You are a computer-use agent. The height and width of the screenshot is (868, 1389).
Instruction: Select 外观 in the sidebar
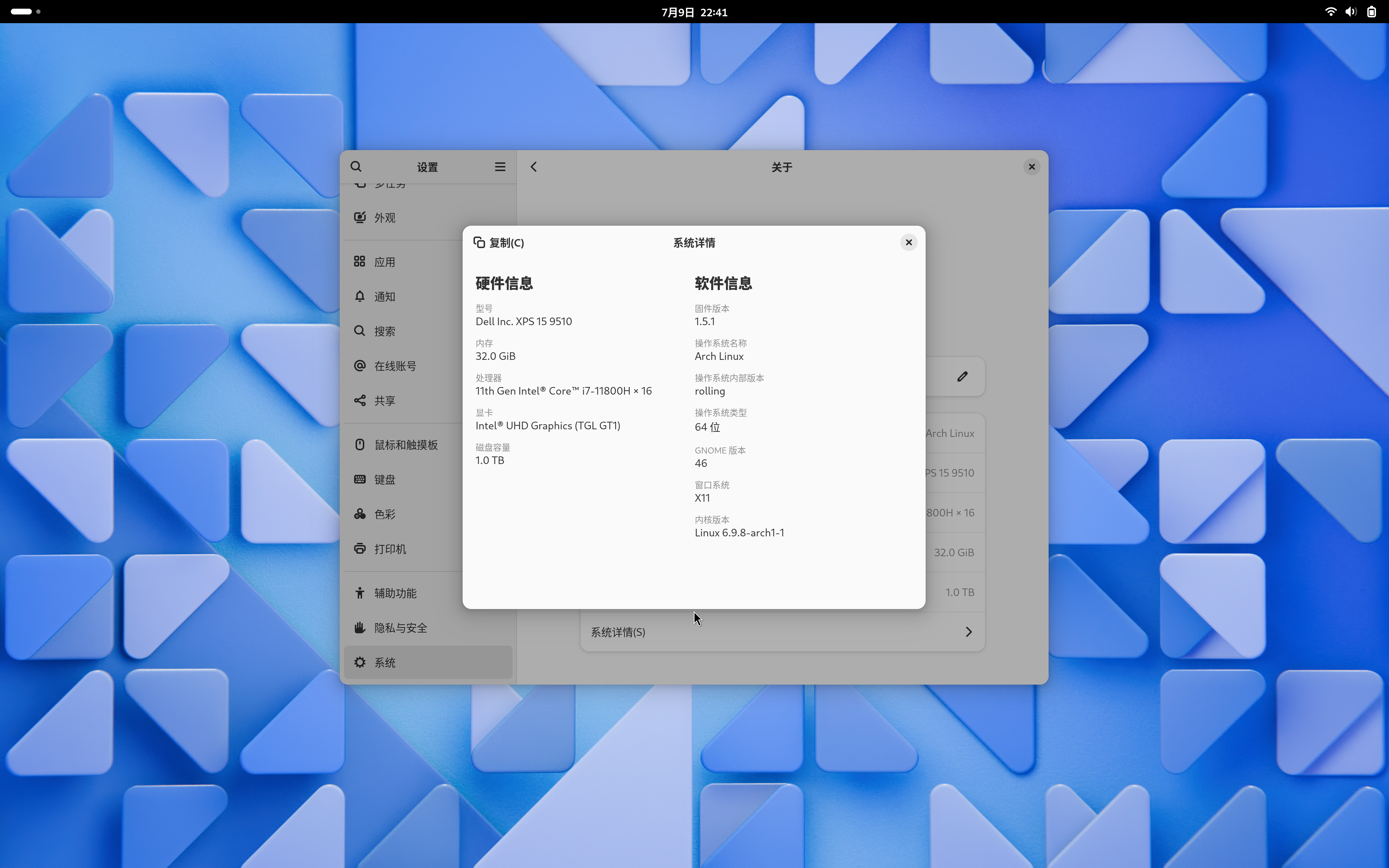click(x=428, y=218)
